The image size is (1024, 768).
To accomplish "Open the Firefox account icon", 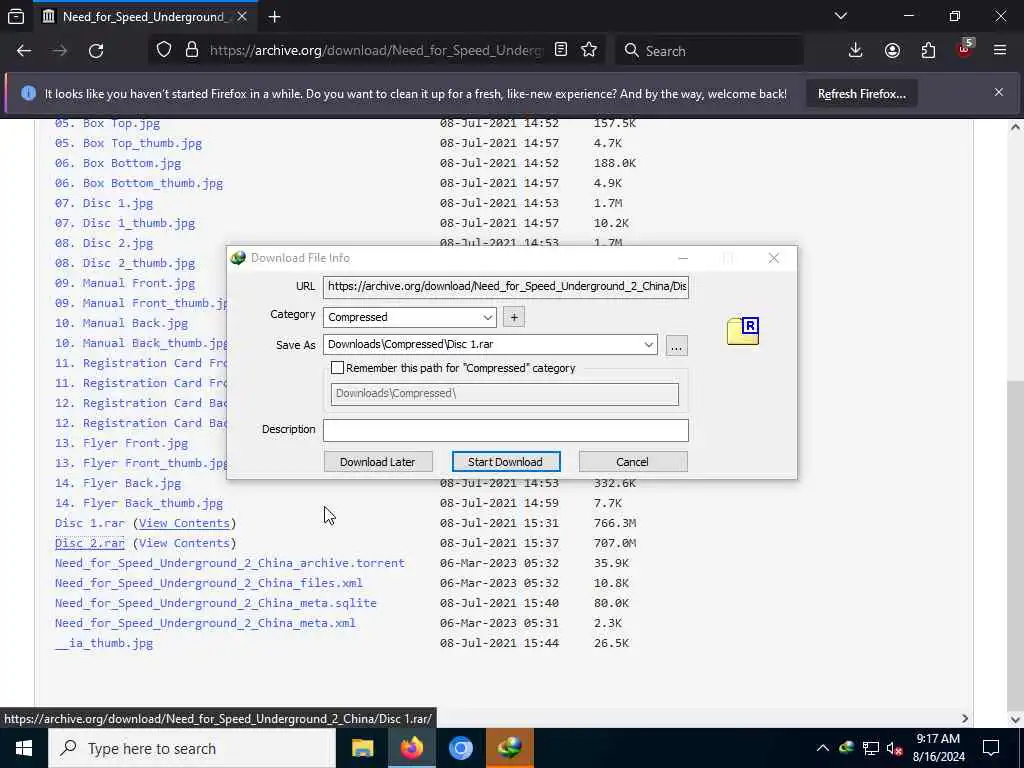I will (x=892, y=50).
